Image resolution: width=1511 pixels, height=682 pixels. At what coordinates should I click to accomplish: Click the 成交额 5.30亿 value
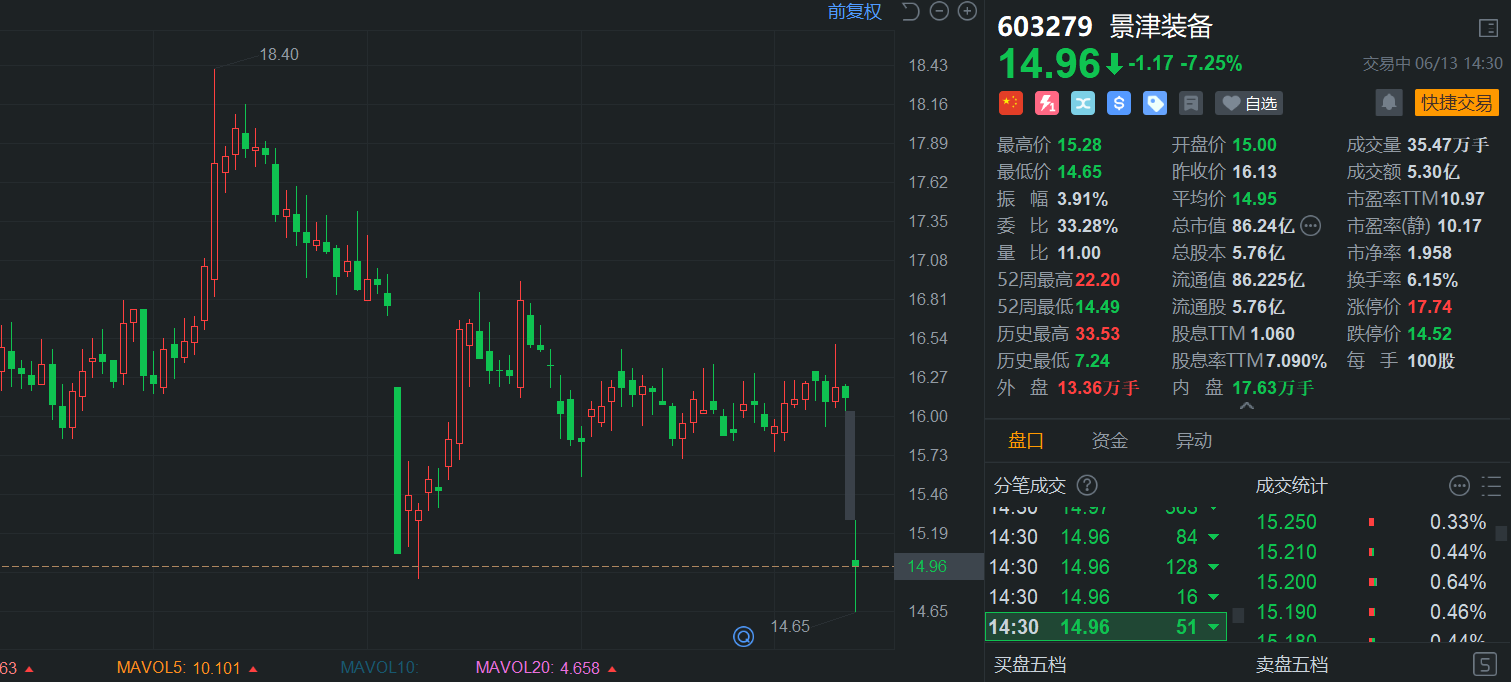(1436, 172)
